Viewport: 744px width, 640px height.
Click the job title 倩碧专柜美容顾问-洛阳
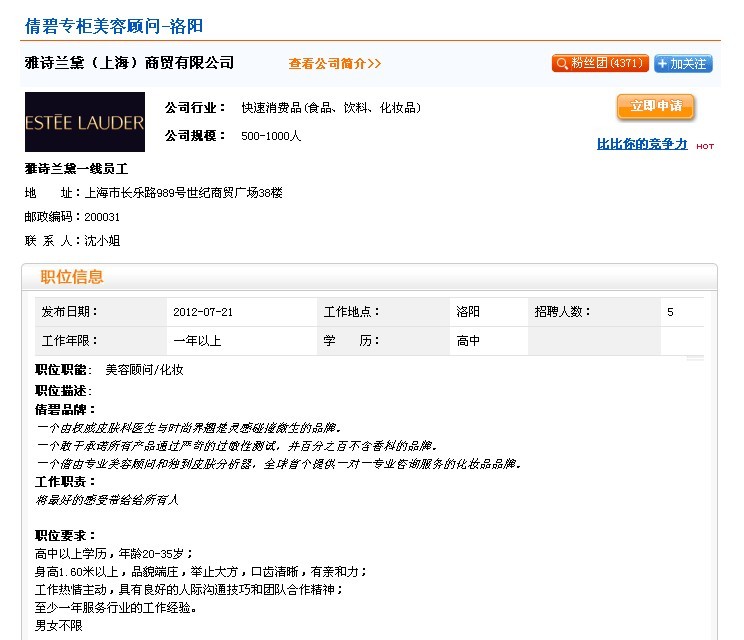(119, 26)
